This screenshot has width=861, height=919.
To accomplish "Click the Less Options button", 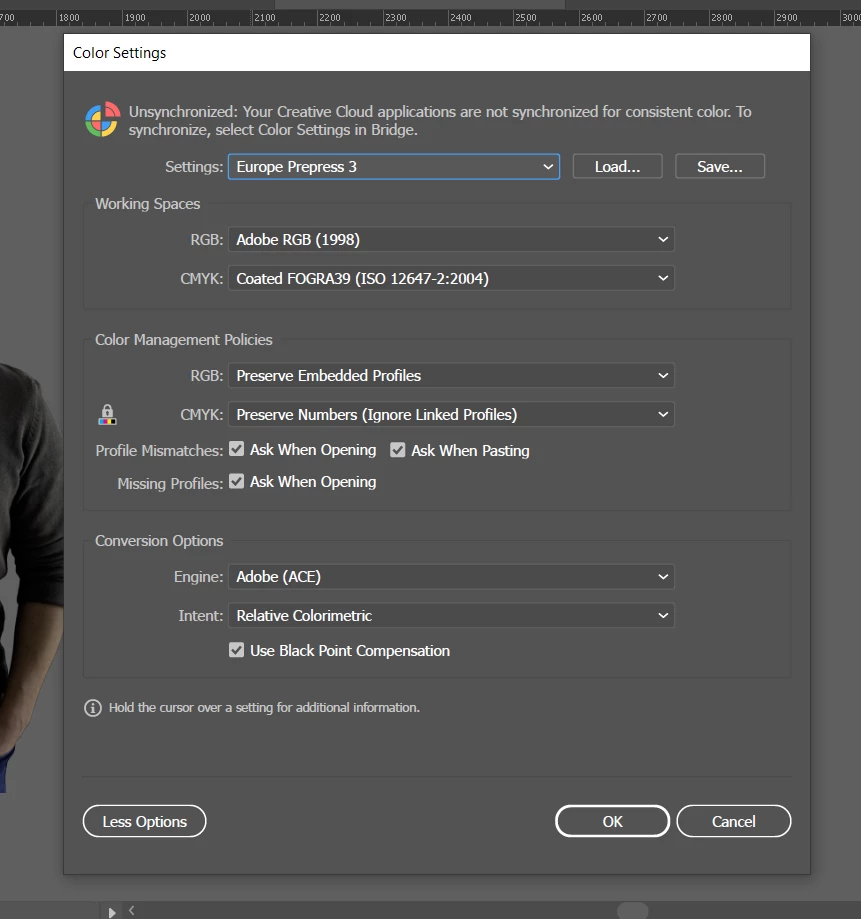I will tap(145, 821).
